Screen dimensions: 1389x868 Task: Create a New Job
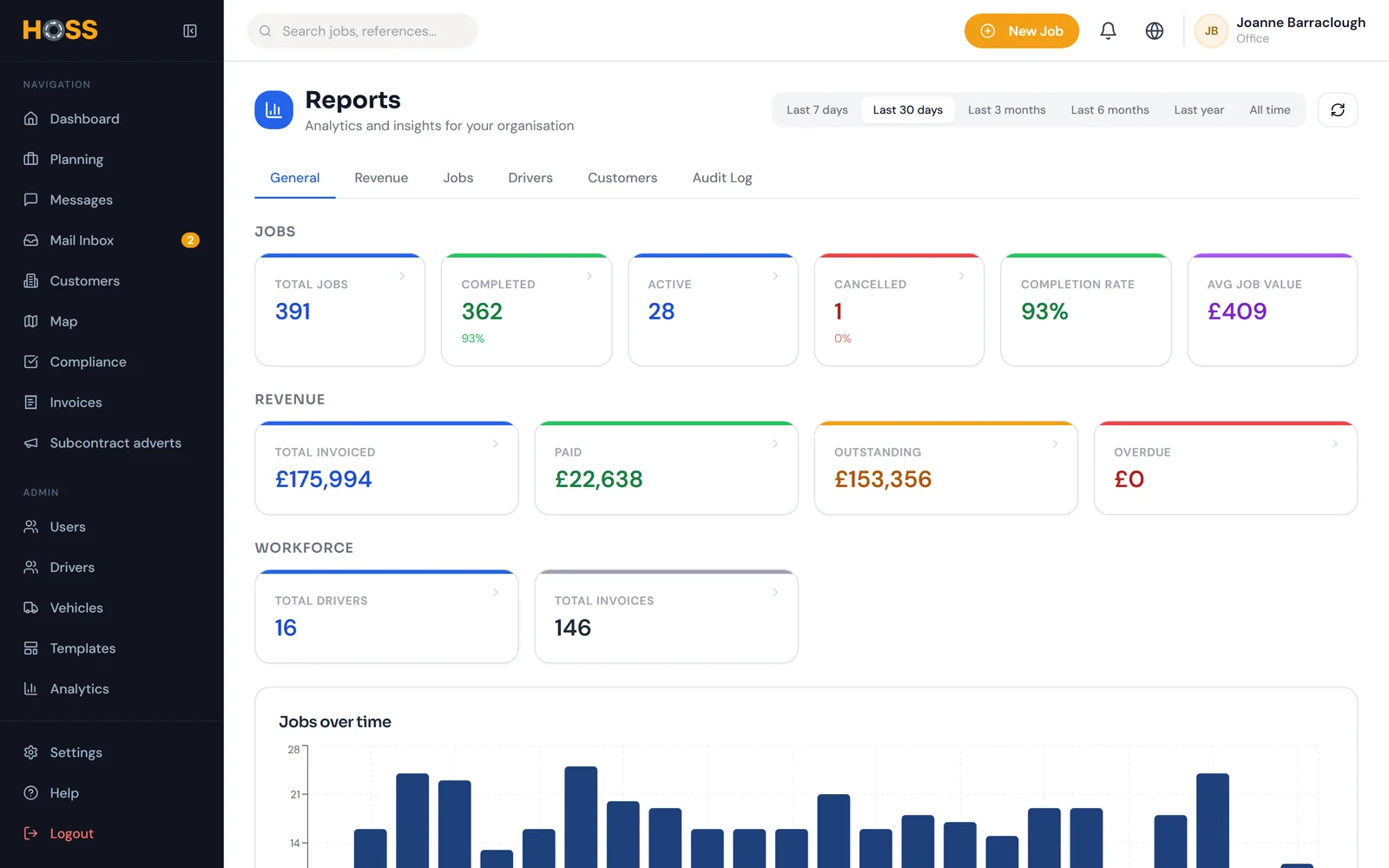1021,31
